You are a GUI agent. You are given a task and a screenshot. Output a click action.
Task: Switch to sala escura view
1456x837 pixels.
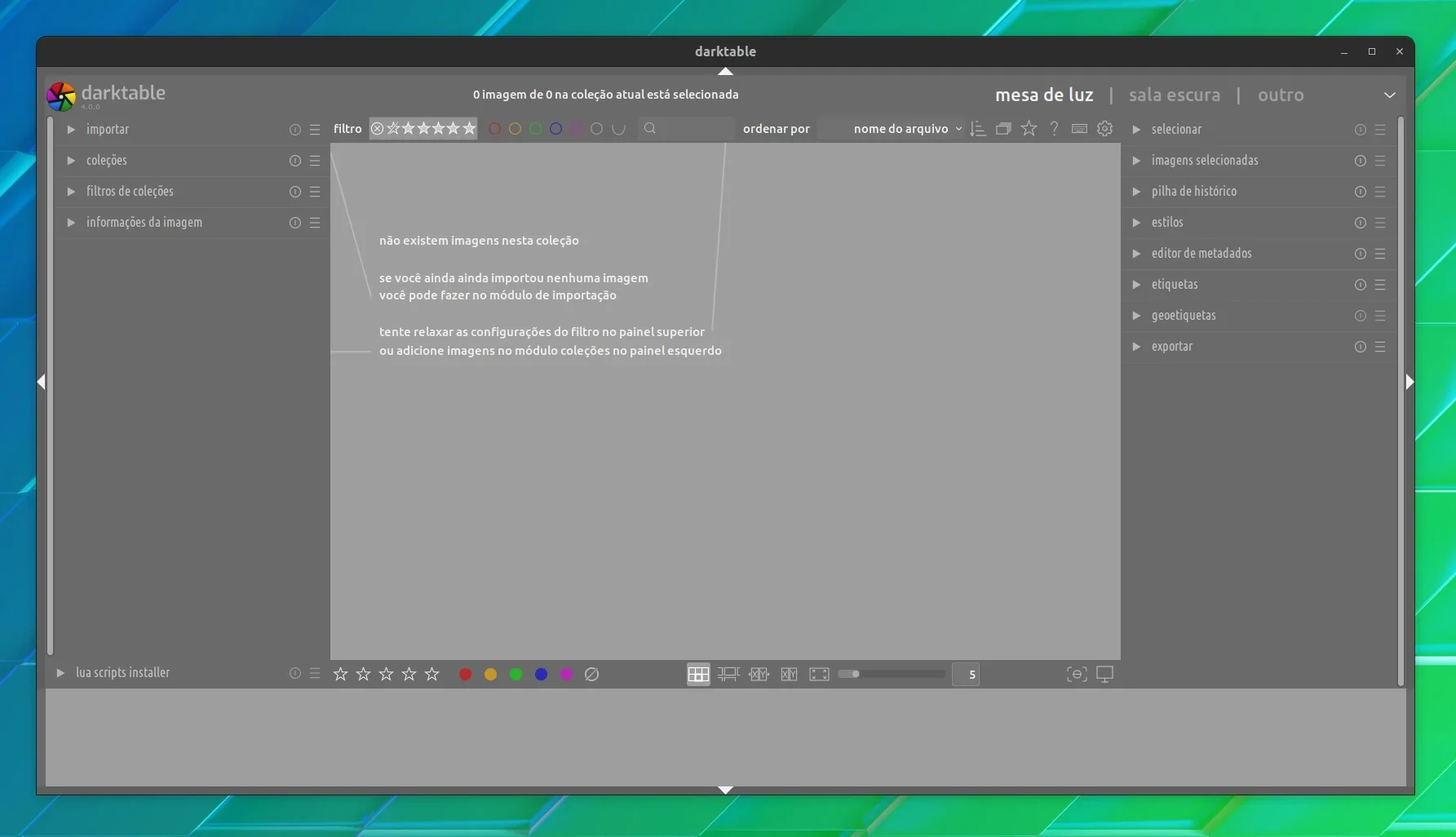coord(1175,95)
